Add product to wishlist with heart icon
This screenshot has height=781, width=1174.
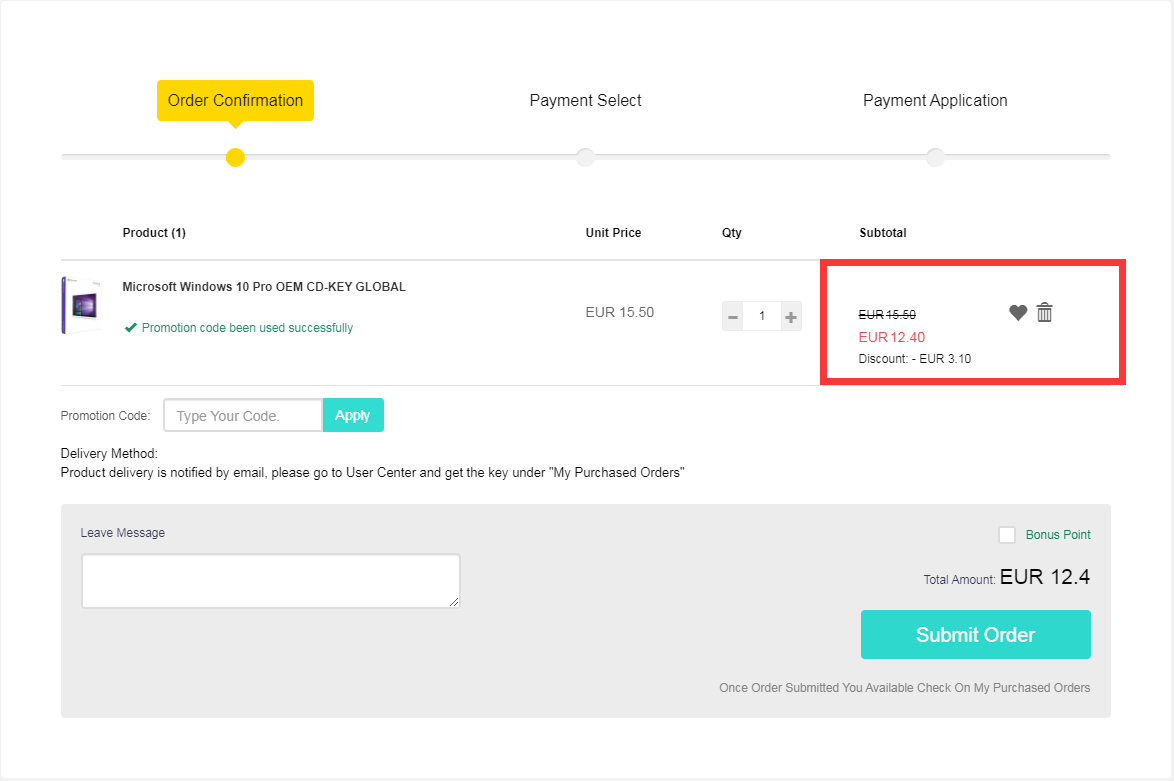click(x=1018, y=312)
